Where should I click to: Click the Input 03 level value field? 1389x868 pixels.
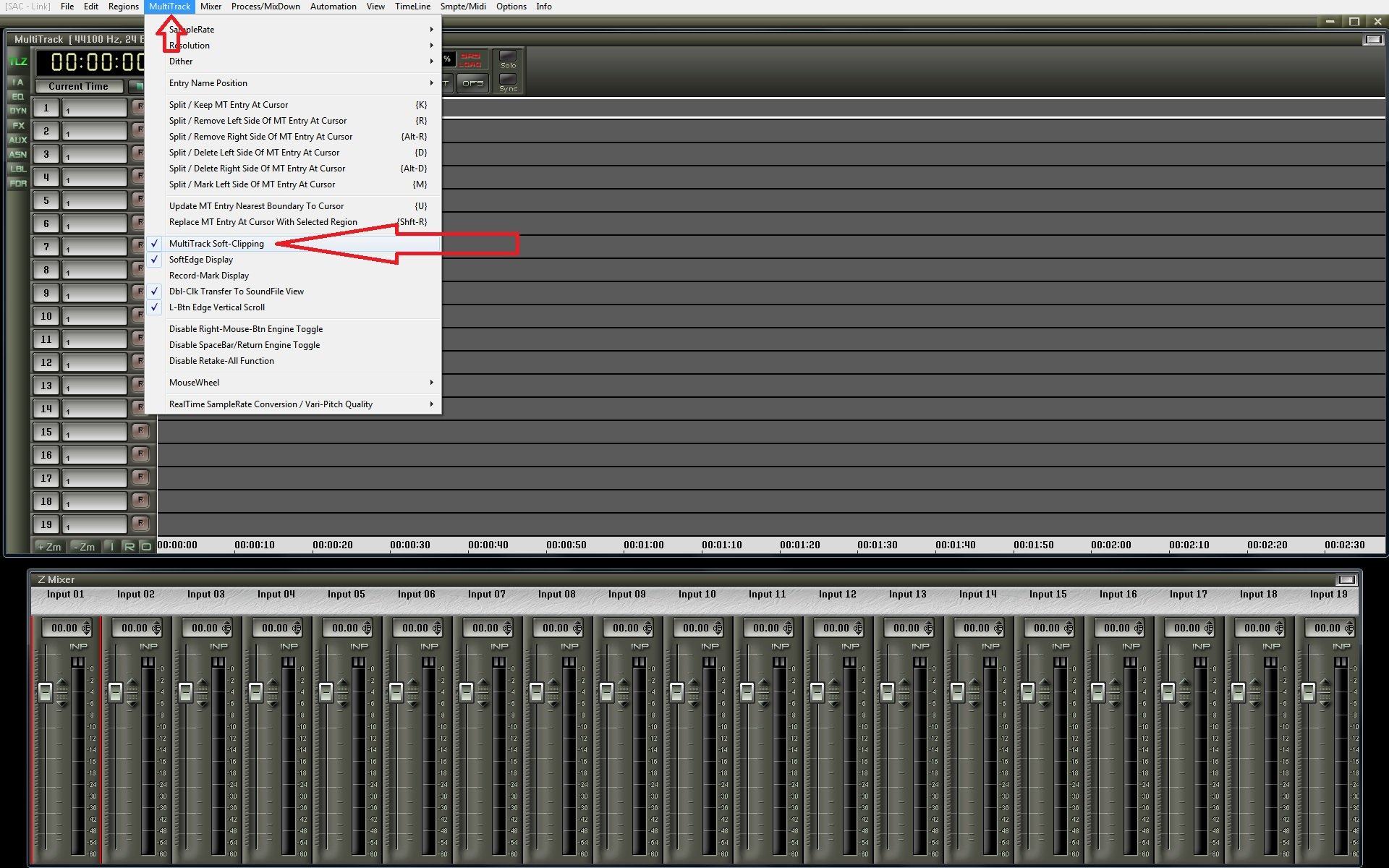pyautogui.click(x=204, y=628)
